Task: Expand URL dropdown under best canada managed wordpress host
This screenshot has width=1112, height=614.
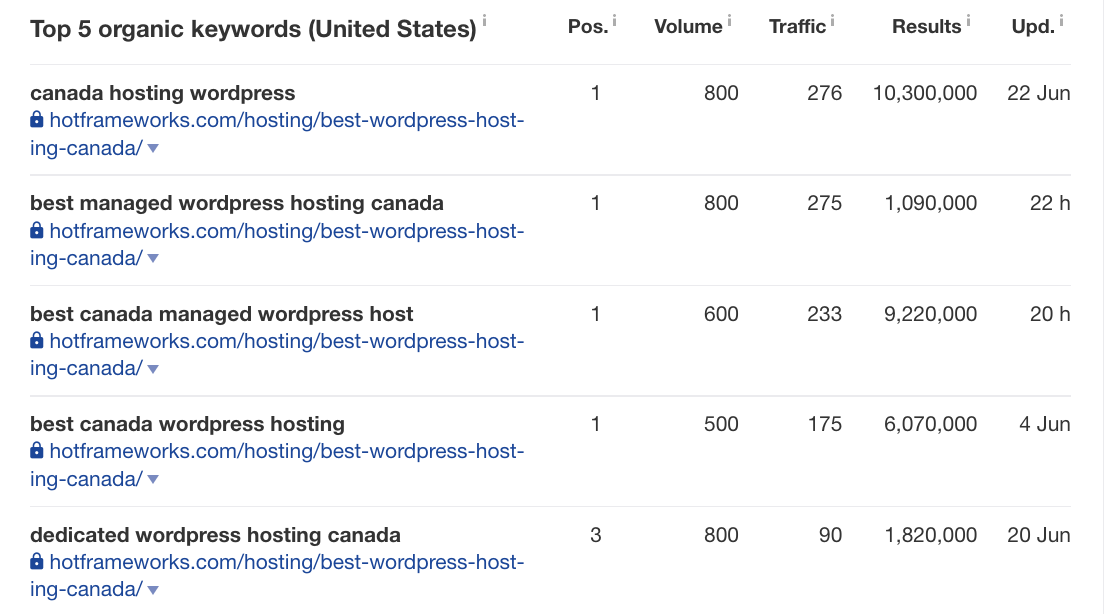Action: click(x=153, y=369)
